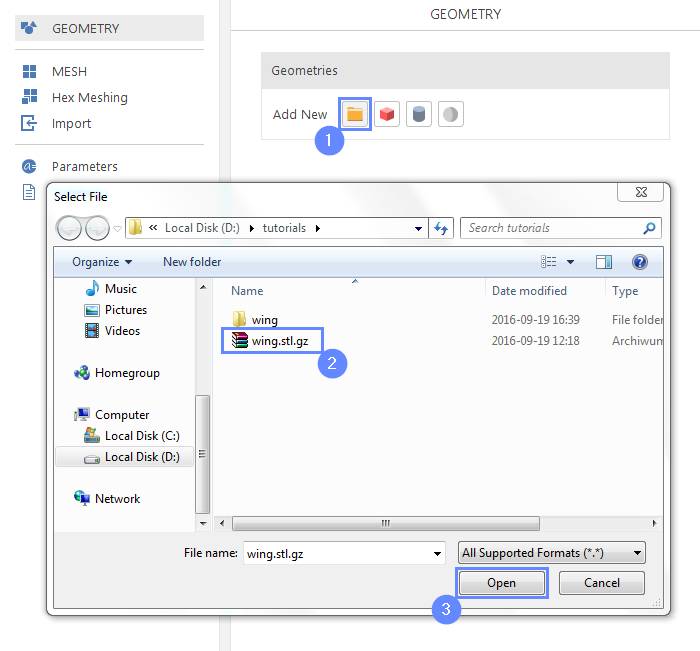Click the down arrow of navigation pane scrollbar
Image resolution: width=700 pixels, height=651 pixels.
click(x=203, y=523)
